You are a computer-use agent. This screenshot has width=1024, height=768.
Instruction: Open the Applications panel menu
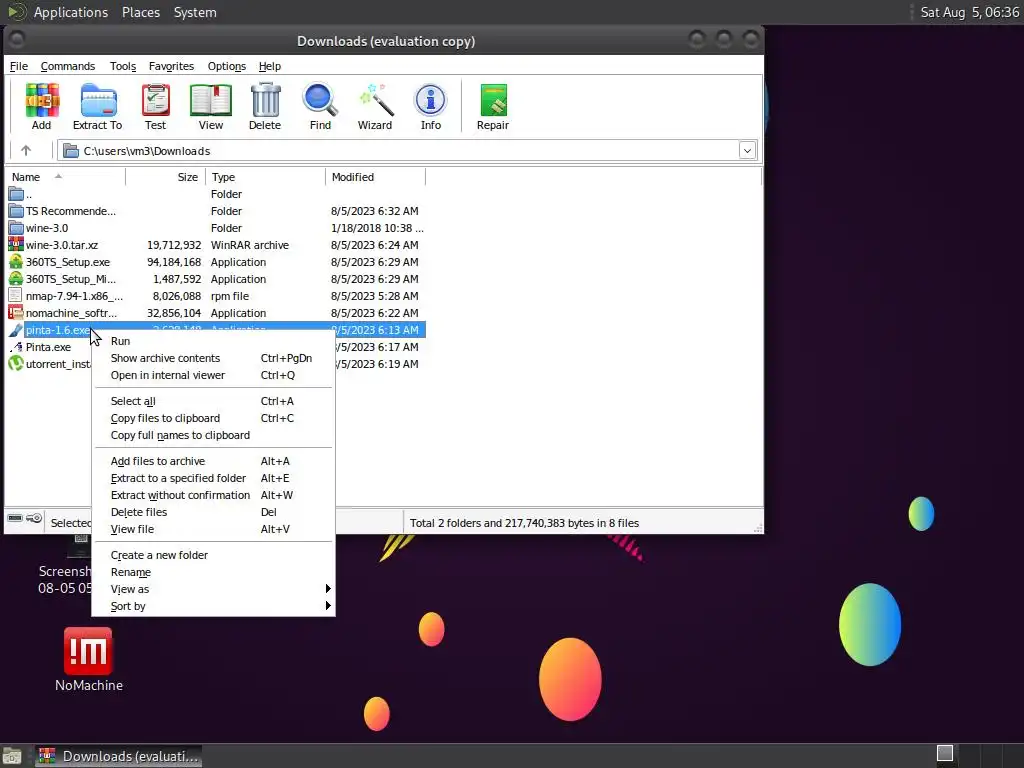point(71,12)
